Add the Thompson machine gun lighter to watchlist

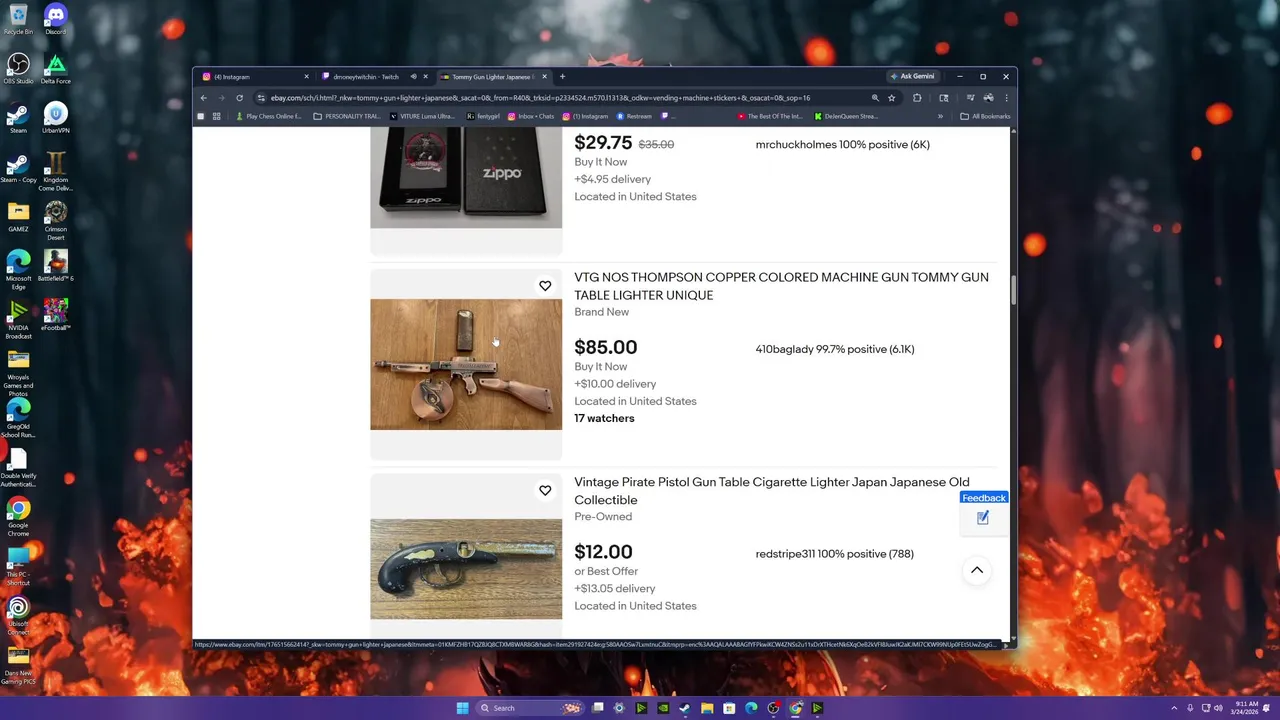tap(545, 286)
